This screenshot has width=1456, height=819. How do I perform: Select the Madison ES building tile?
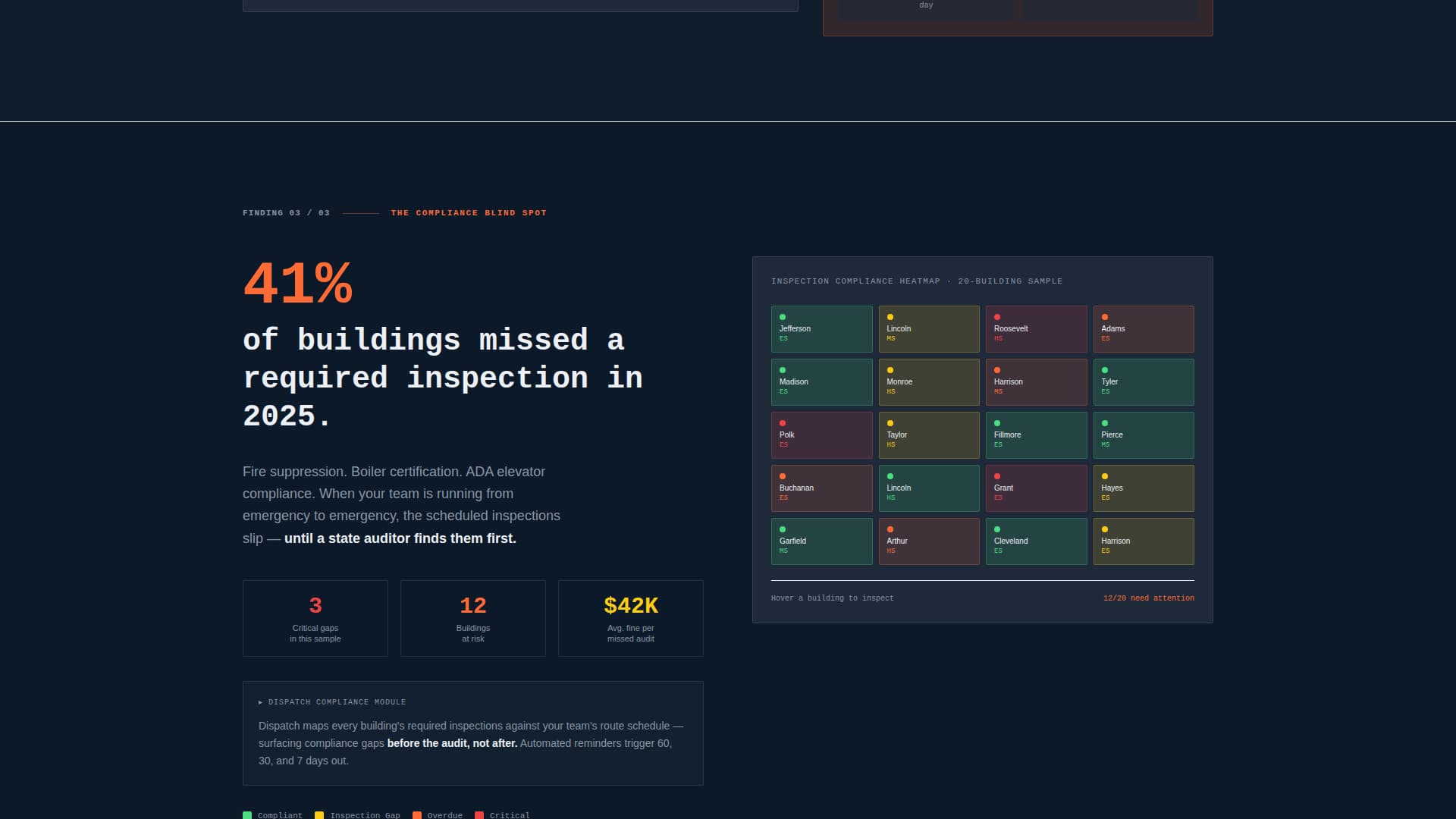coord(821,382)
